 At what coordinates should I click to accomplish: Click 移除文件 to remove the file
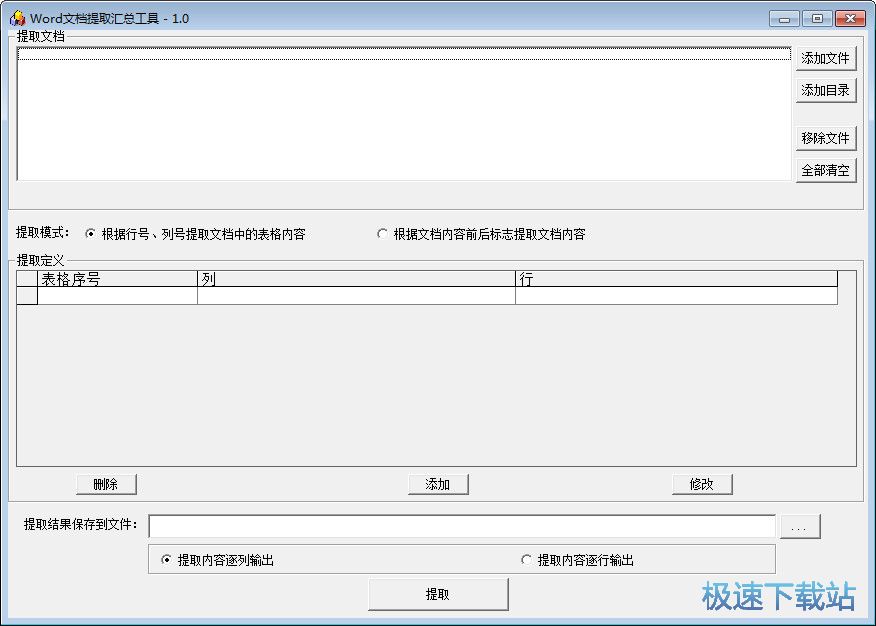(x=826, y=138)
